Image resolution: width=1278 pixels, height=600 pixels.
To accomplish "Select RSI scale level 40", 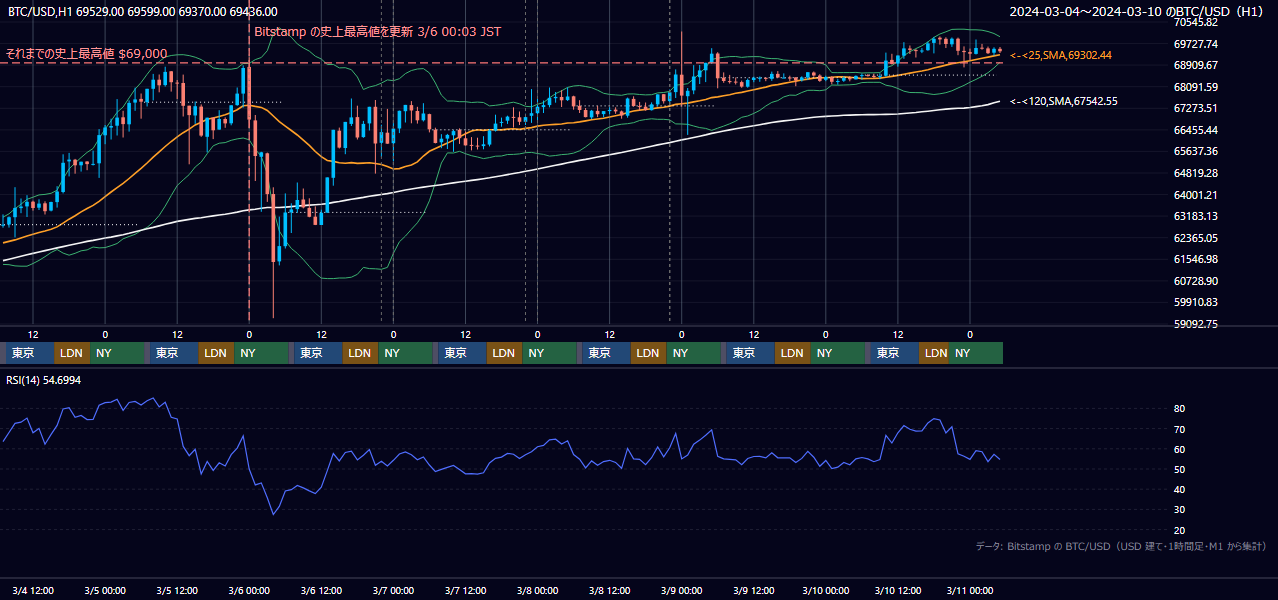I will coord(1180,489).
